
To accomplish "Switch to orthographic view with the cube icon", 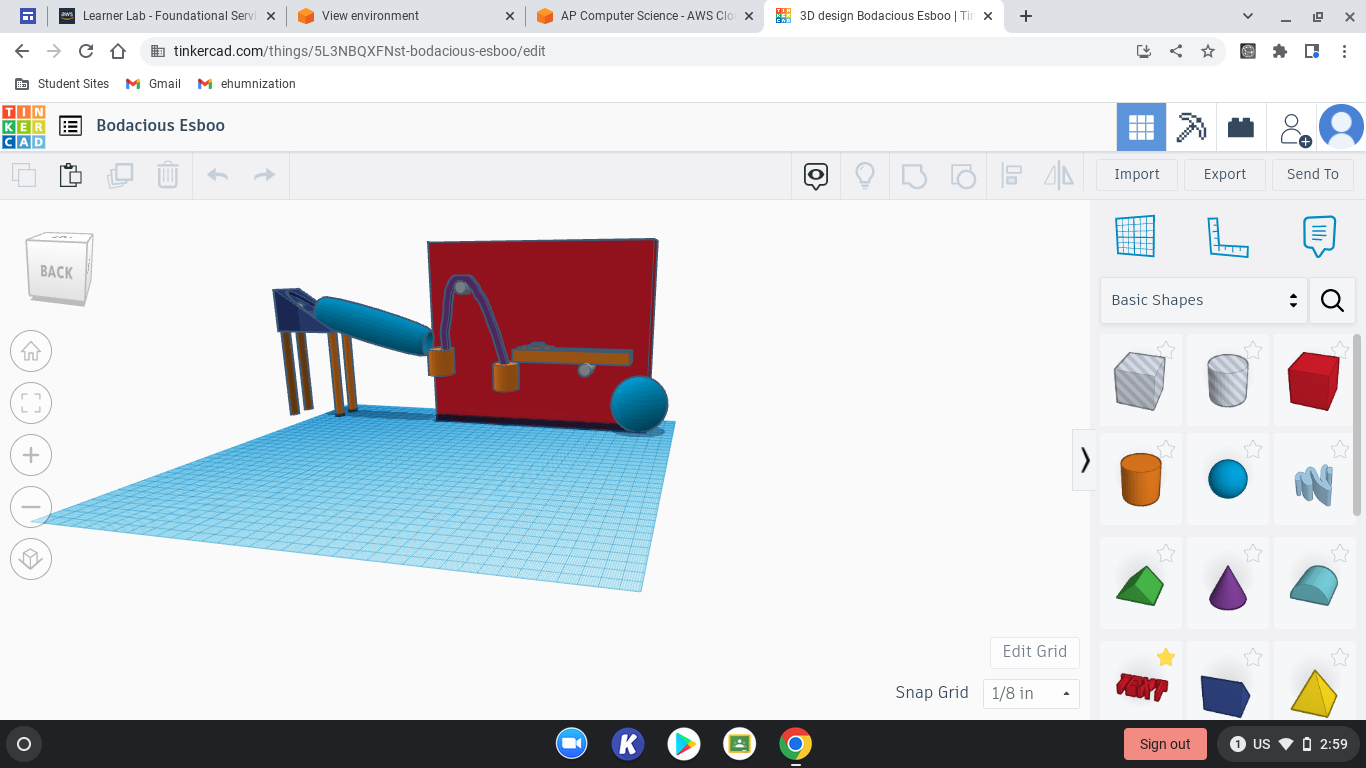I will pyautogui.click(x=31, y=559).
